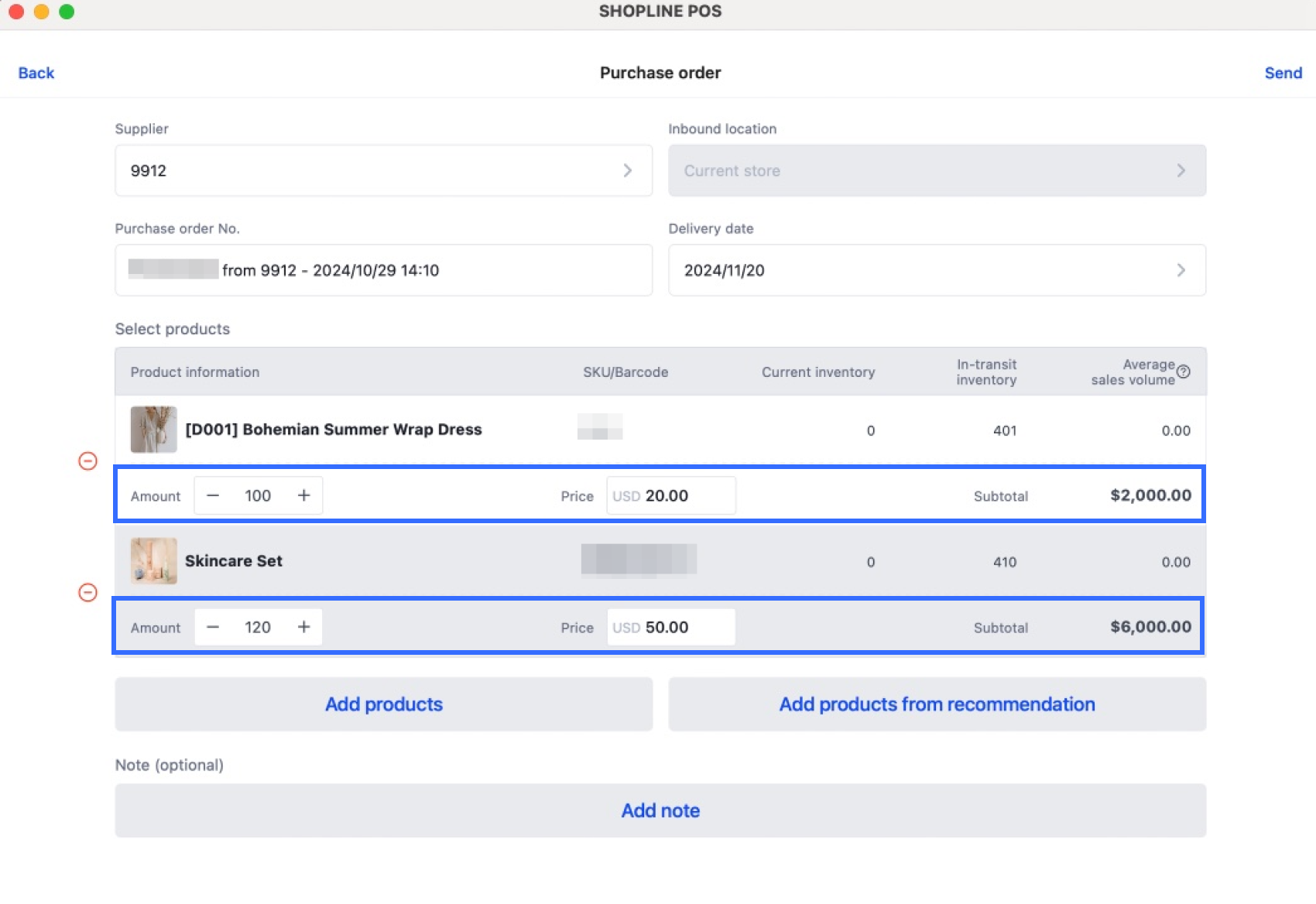Image resolution: width=1316 pixels, height=904 pixels.
Task: Click the Bohemian Summer Wrap Dress thumbnail
Action: (x=153, y=430)
